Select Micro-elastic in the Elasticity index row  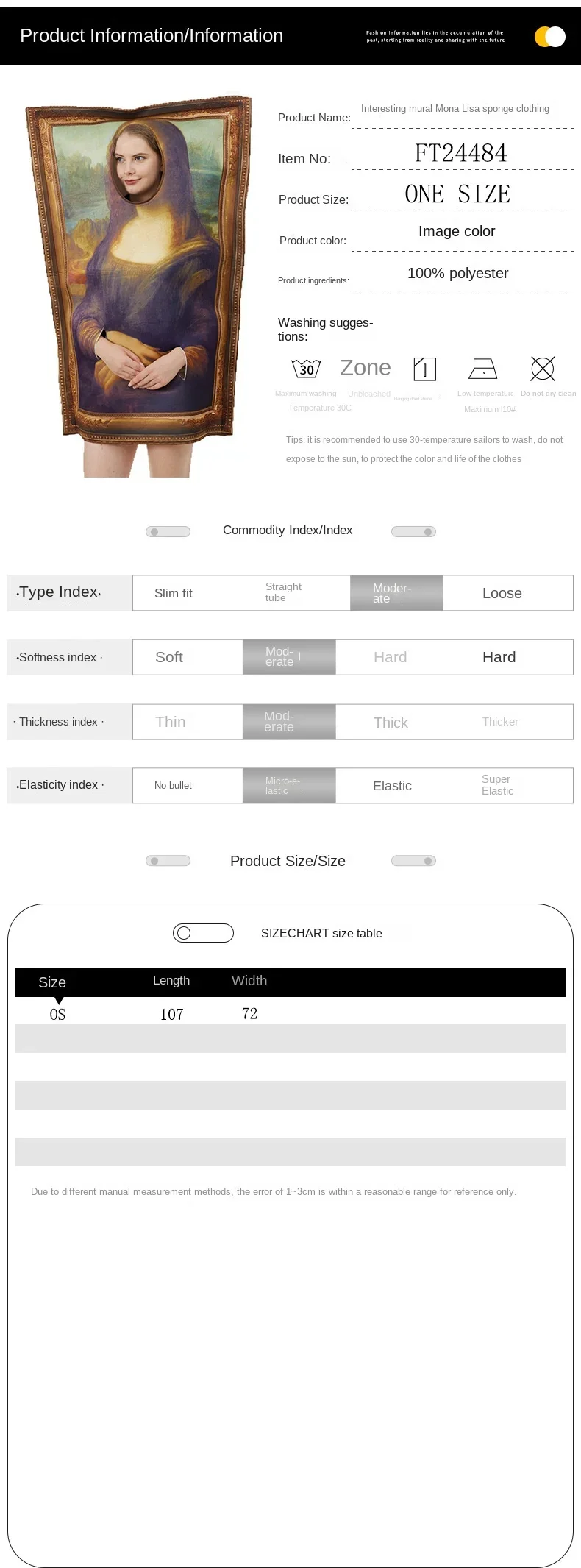(x=289, y=786)
